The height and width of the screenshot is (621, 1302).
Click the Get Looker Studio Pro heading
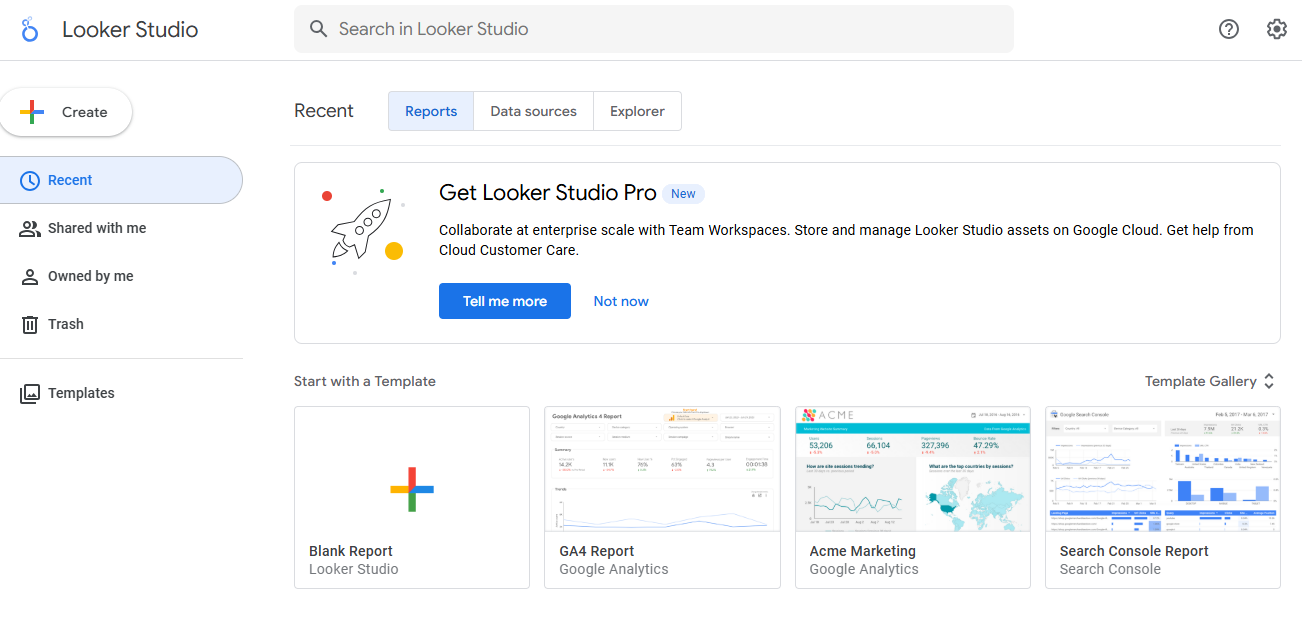pyautogui.click(x=548, y=193)
